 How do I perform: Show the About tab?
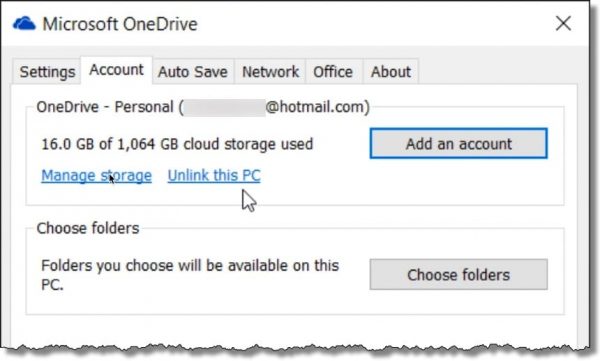391,72
